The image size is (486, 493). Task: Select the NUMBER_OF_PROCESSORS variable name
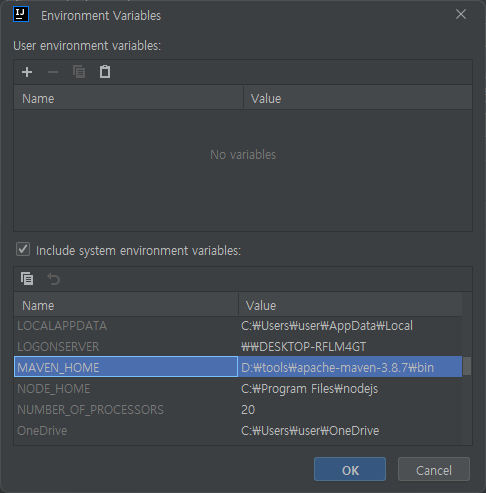90,410
